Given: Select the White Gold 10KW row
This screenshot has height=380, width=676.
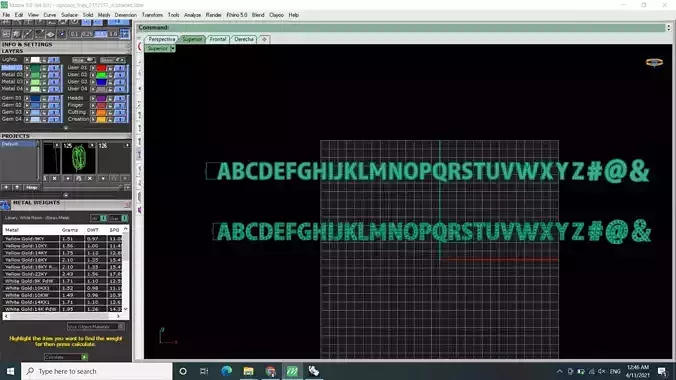Looking at the screenshot, I should click(63, 295).
